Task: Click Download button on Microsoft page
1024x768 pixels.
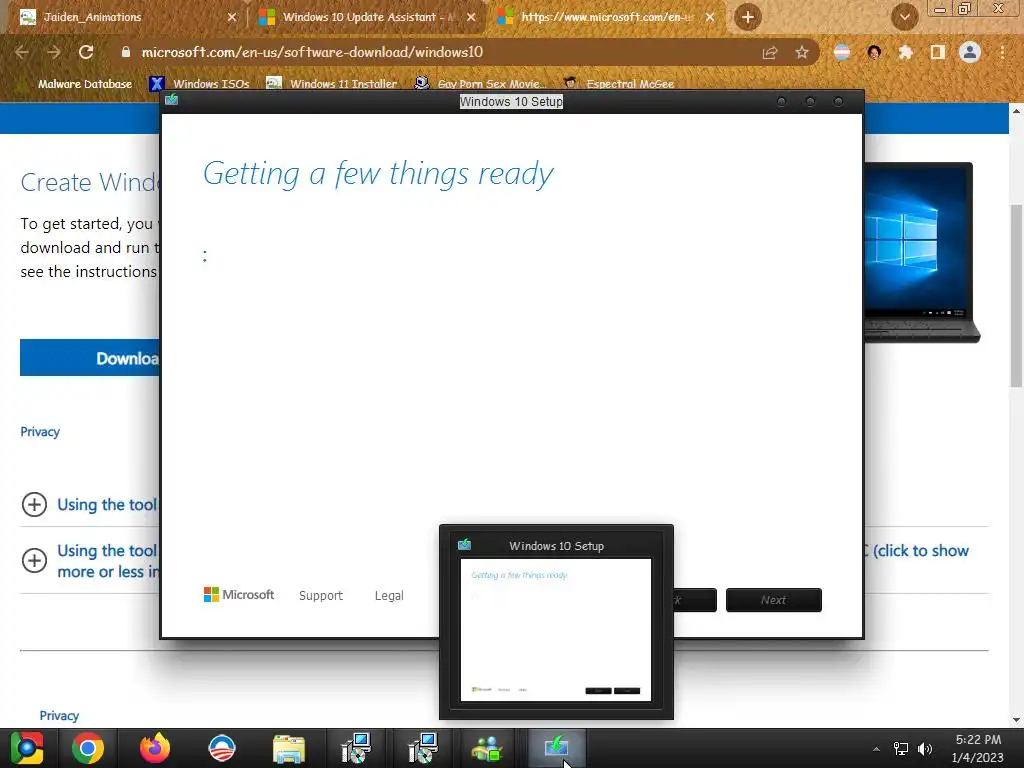Action: click(x=90, y=358)
